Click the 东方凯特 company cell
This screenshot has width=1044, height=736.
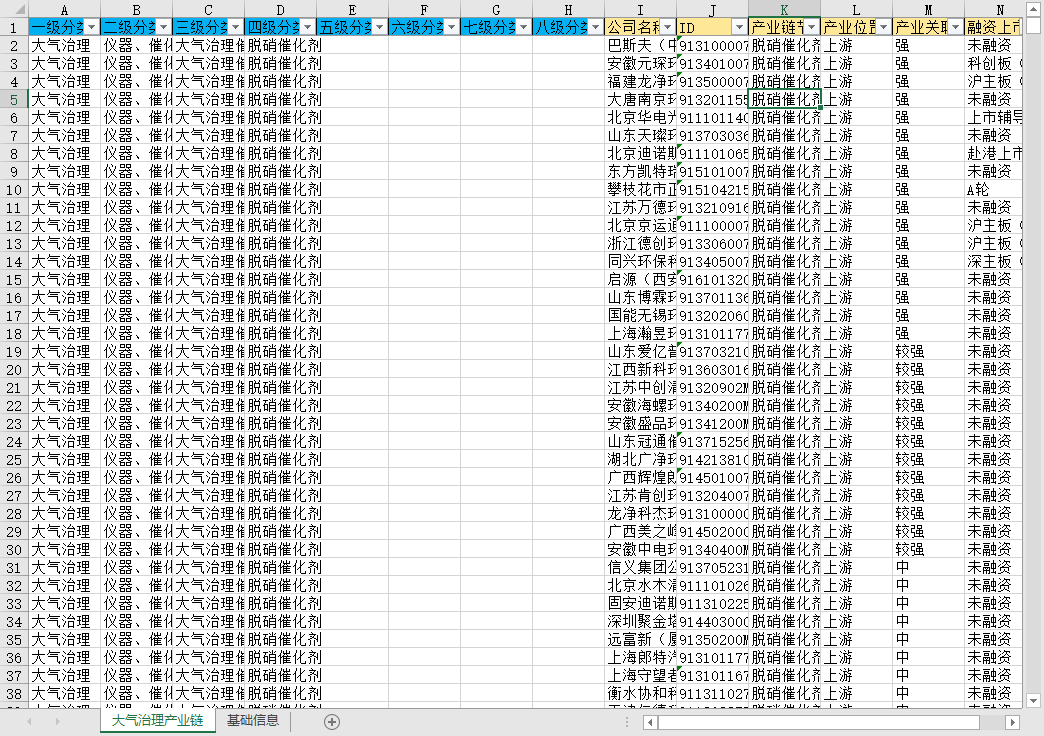pyautogui.click(x=641, y=171)
